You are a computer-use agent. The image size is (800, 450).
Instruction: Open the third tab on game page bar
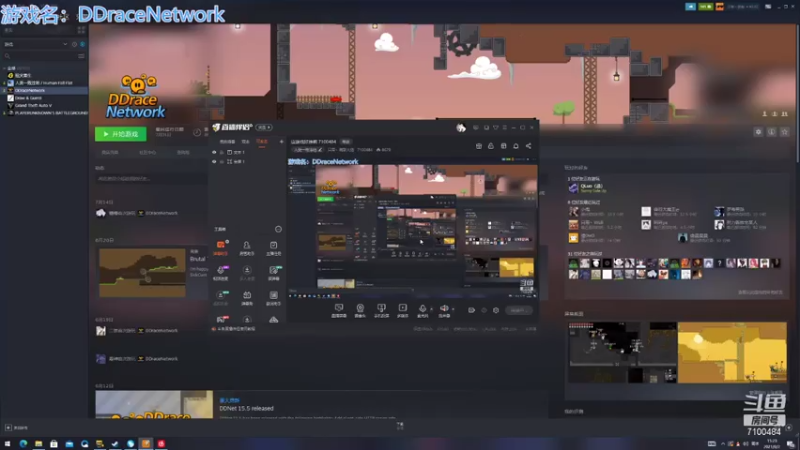click(x=183, y=153)
